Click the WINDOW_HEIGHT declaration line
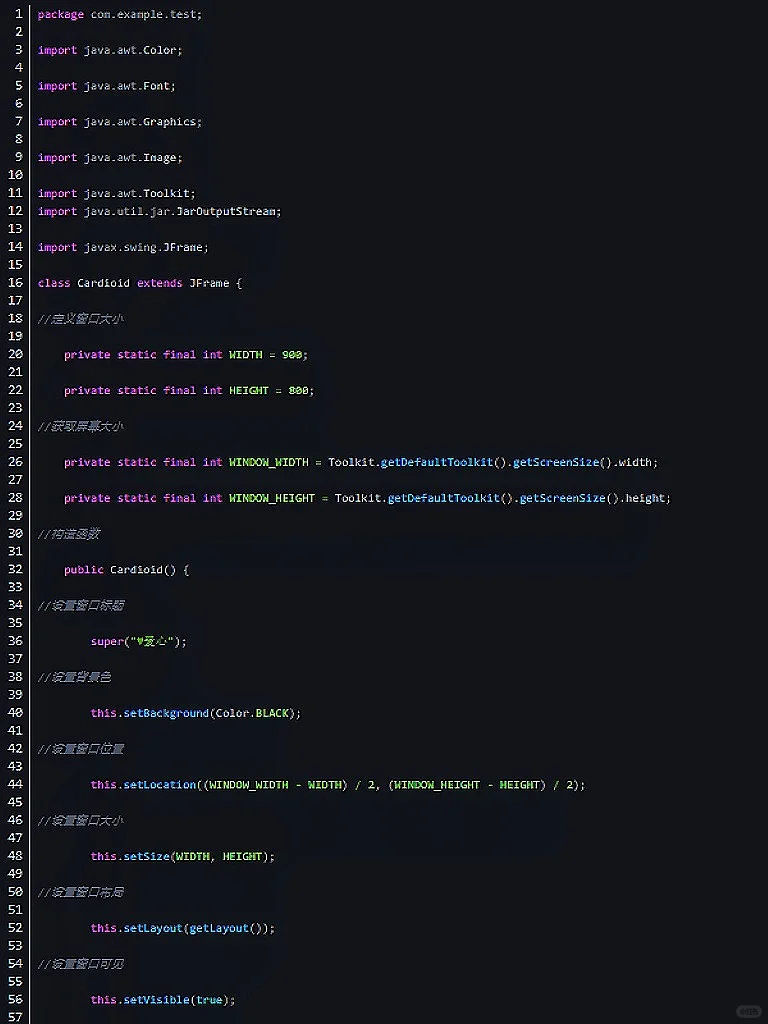Image resolution: width=768 pixels, height=1024 pixels. pos(368,498)
